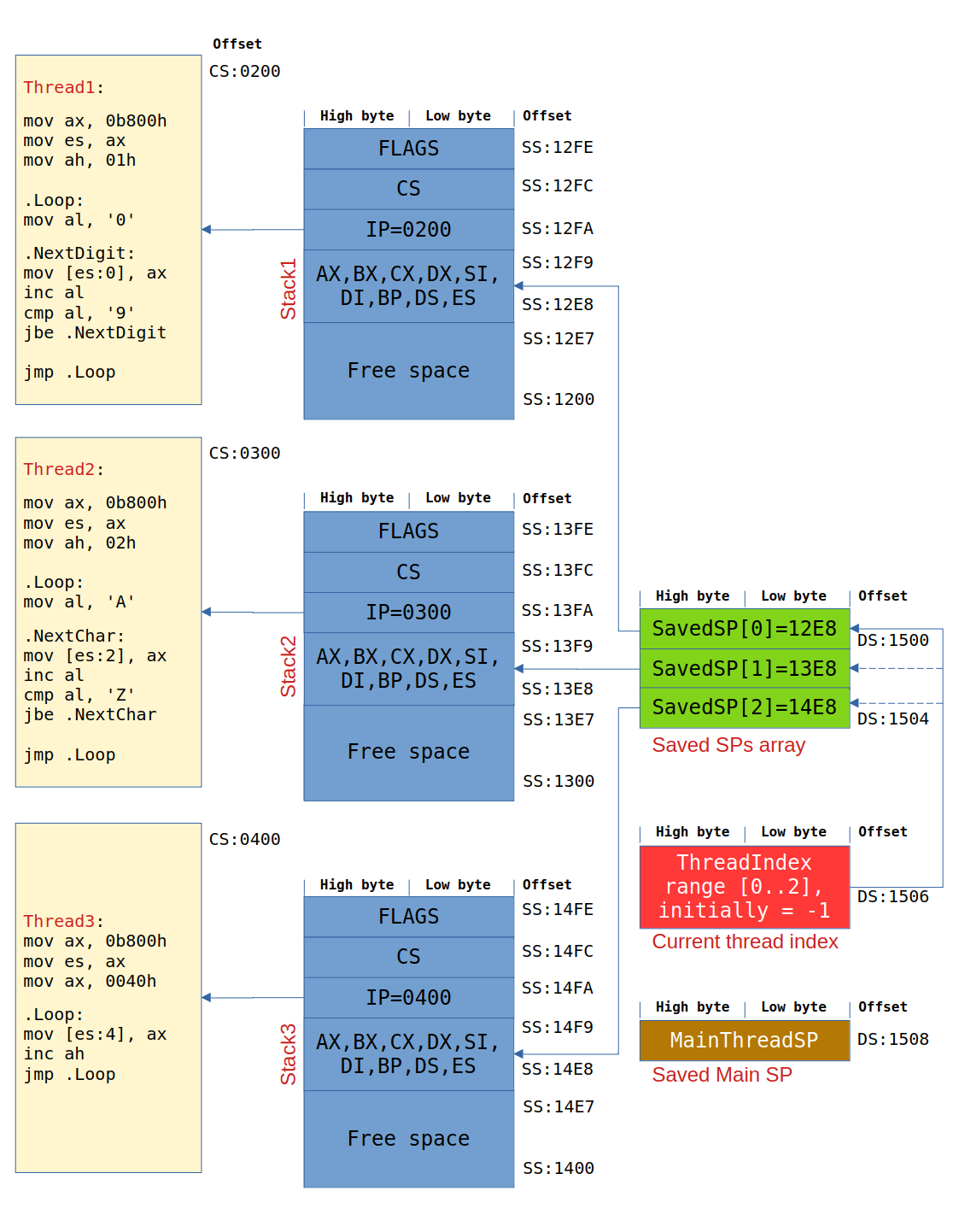Viewport: 959px width, 1232px height.
Task: Click the red ThreadIndex box
Action: (x=745, y=887)
